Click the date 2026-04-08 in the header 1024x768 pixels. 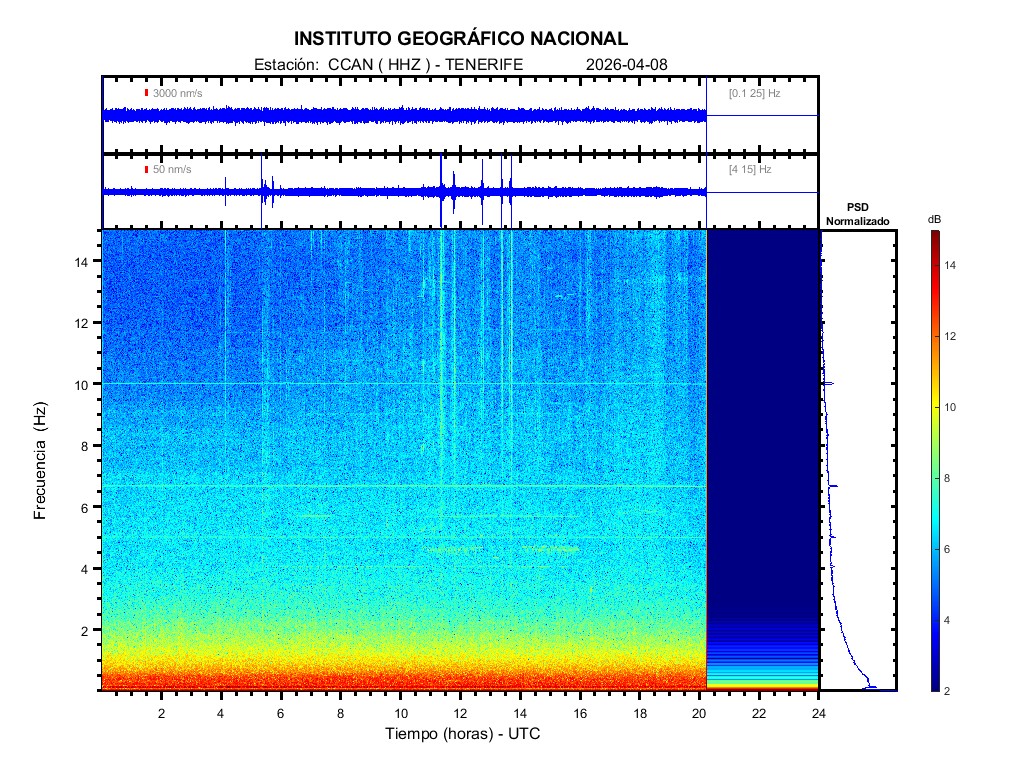627,65
